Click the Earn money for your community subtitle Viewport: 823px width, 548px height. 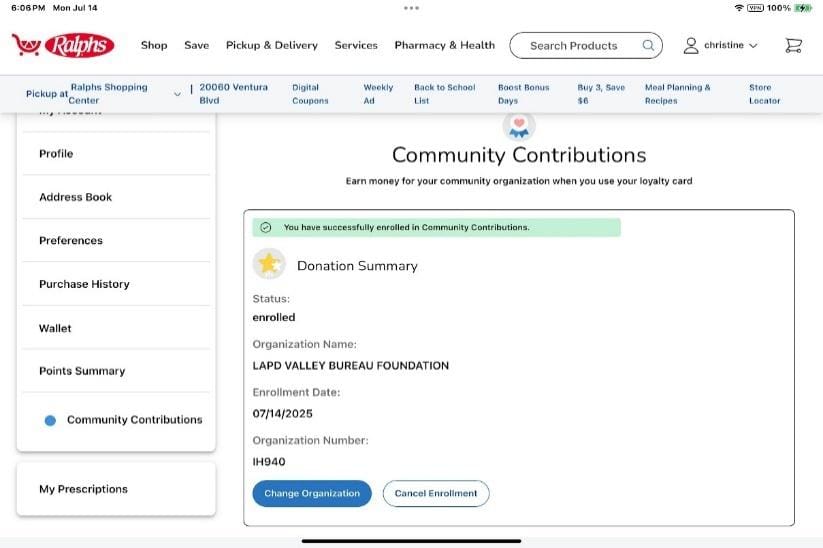pyautogui.click(x=519, y=181)
